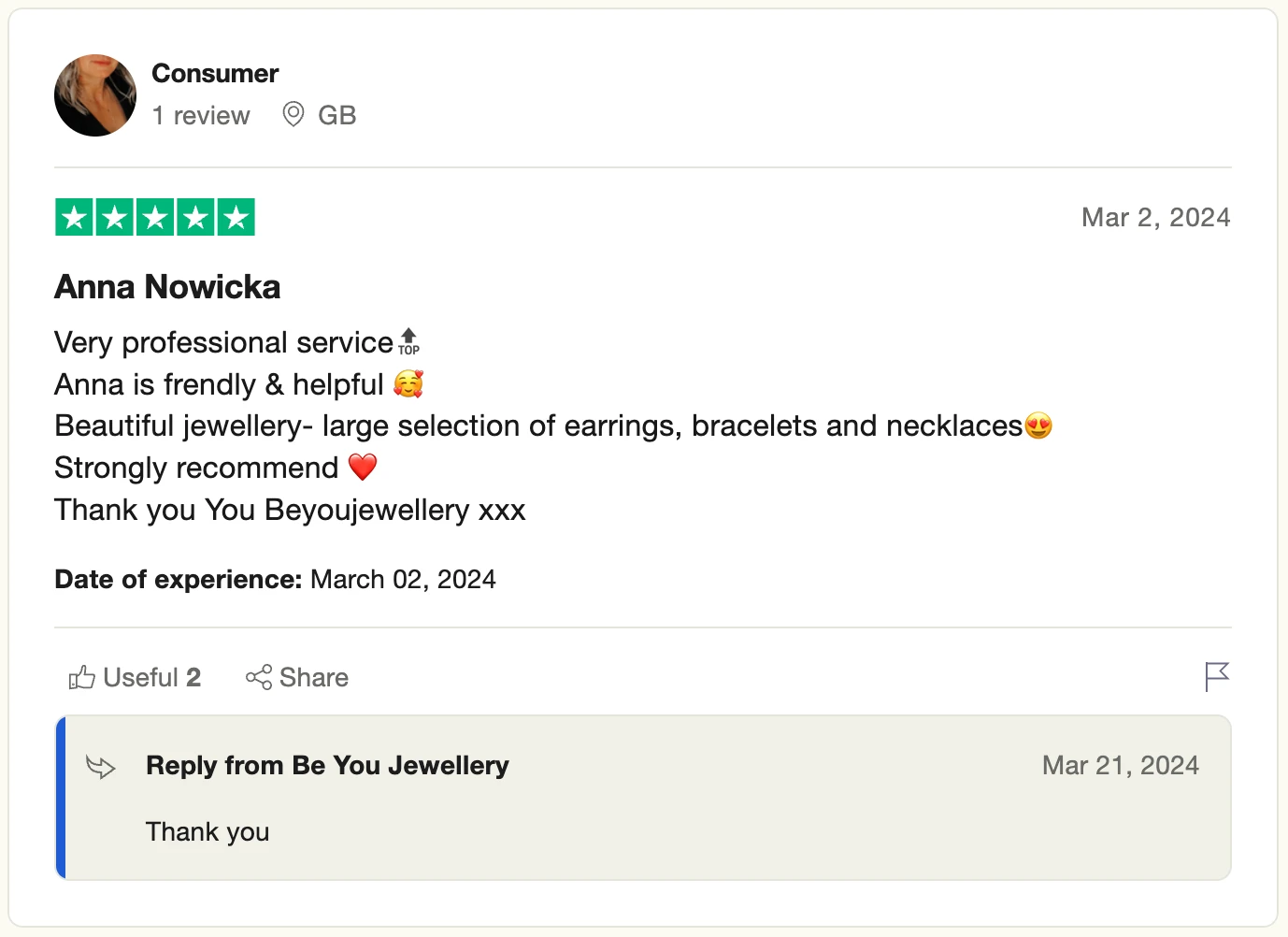The height and width of the screenshot is (937, 1288).
Task: Click the reviewer's profile avatar photo
Action: pos(95,95)
